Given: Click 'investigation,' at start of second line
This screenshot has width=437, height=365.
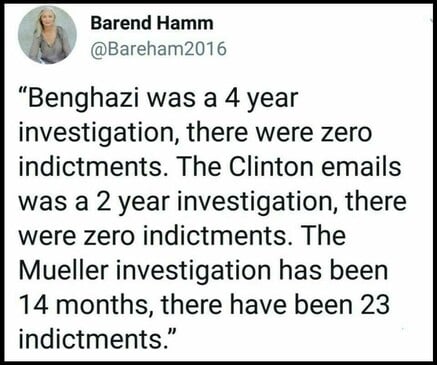Looking at the screenshot, I should coord(99,134).
